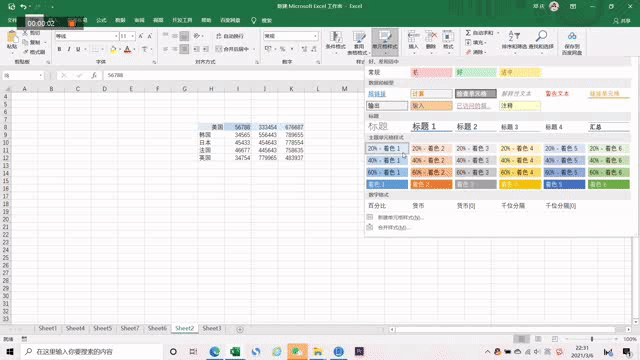
Task: Open the number format (常规) dropdown
Action: point(315,36)
